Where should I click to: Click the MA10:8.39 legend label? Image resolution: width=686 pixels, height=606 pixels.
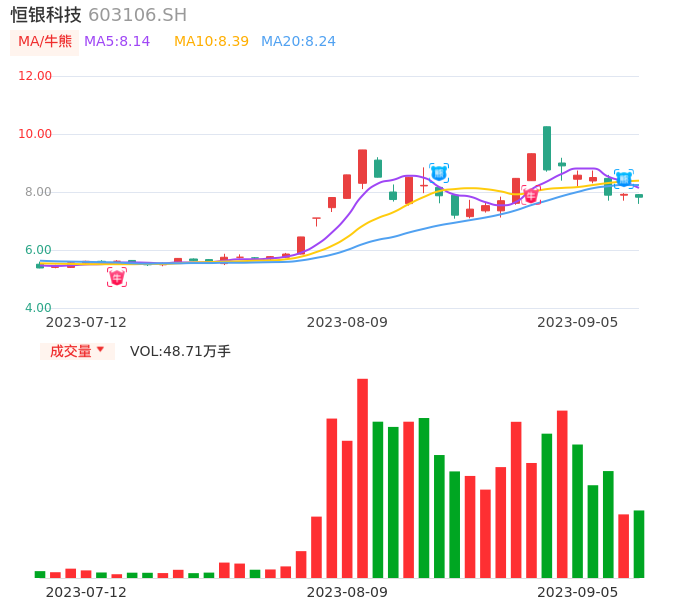(211, 42)
